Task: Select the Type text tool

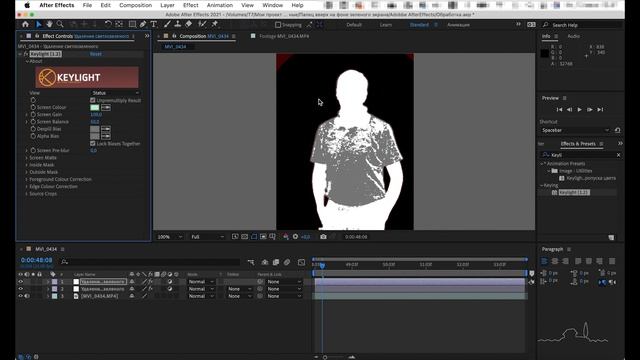Action: click(x=154, y=24)
